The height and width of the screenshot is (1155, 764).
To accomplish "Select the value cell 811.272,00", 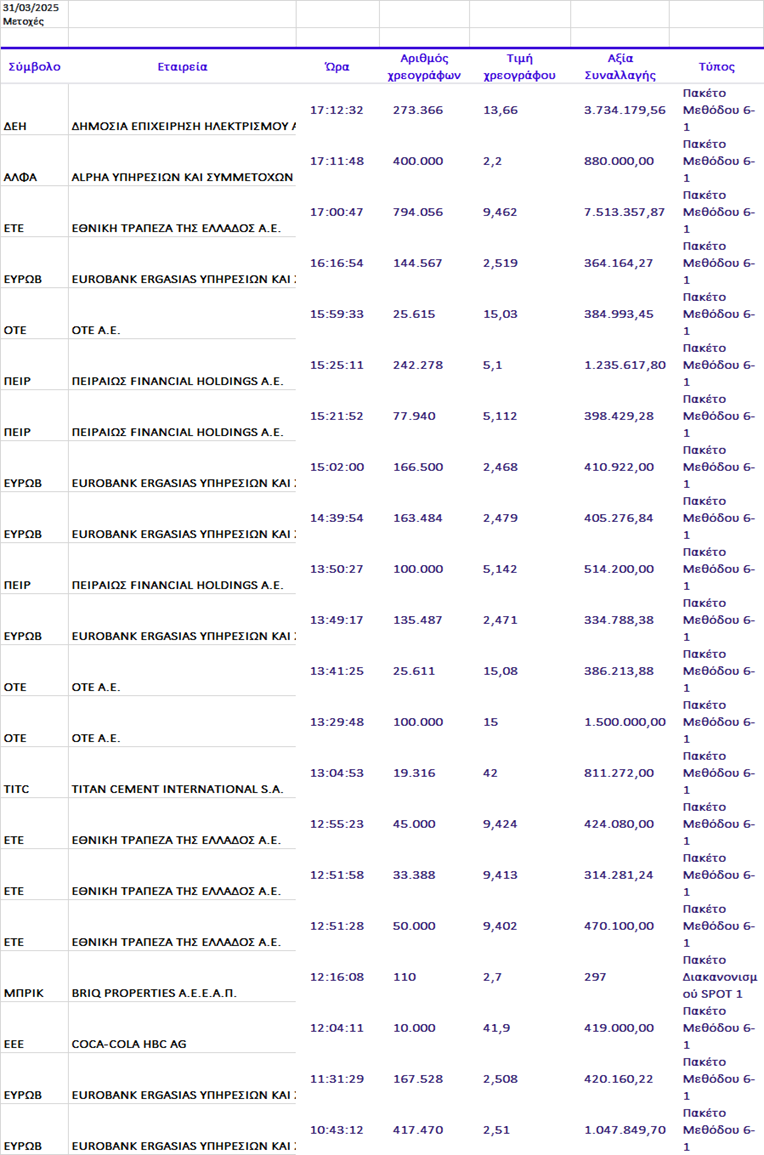I will tap(619, 773).
